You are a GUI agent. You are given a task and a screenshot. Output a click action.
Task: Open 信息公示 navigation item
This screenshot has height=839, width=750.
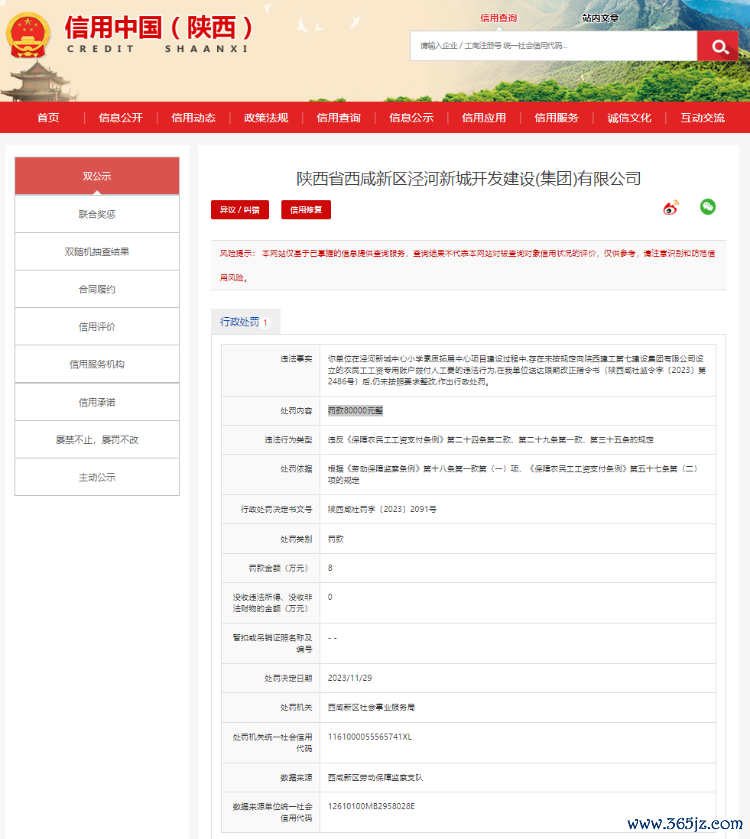coord(411,118)
